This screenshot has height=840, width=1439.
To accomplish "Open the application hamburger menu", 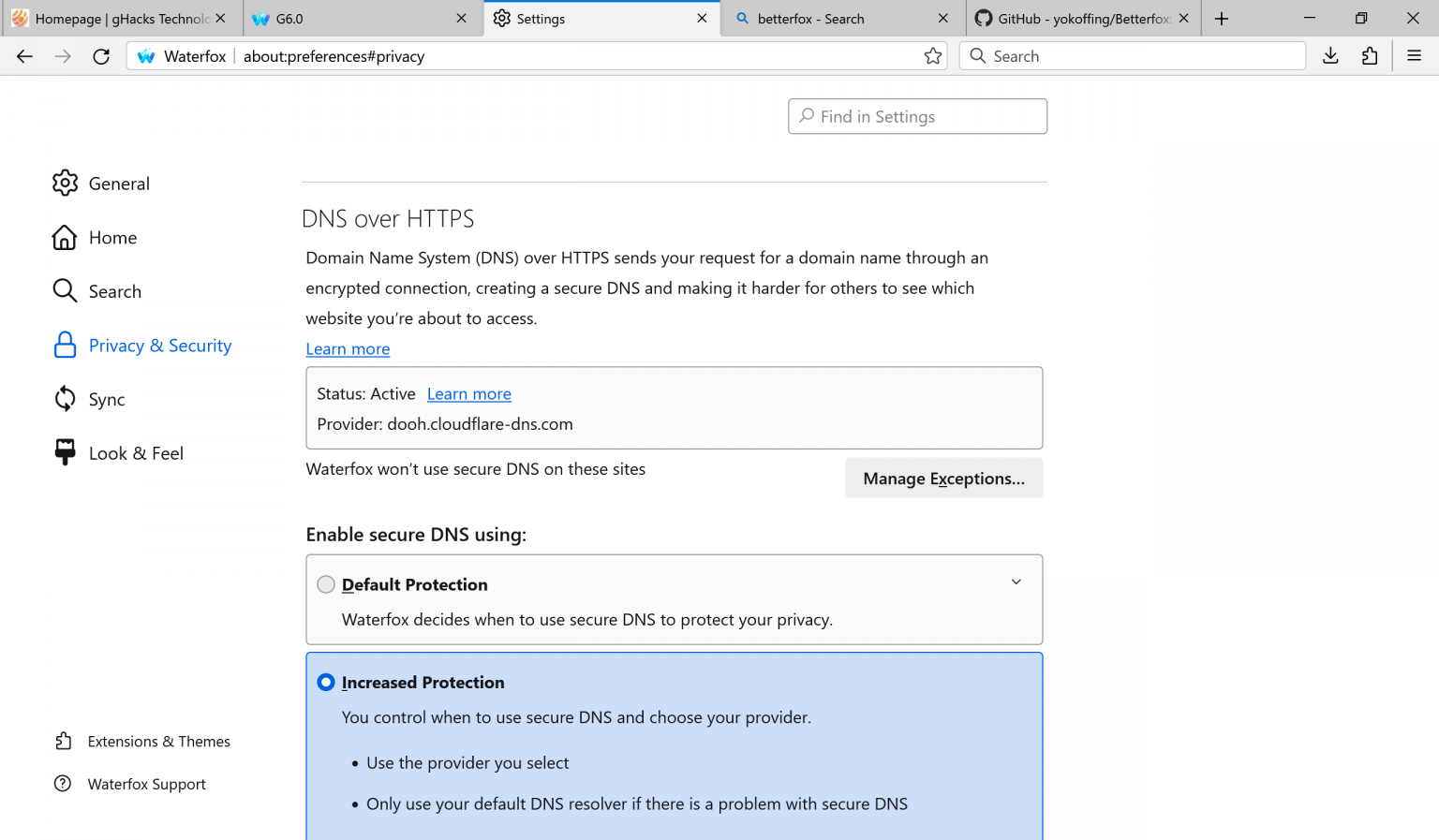I will tap(1415, 56).
